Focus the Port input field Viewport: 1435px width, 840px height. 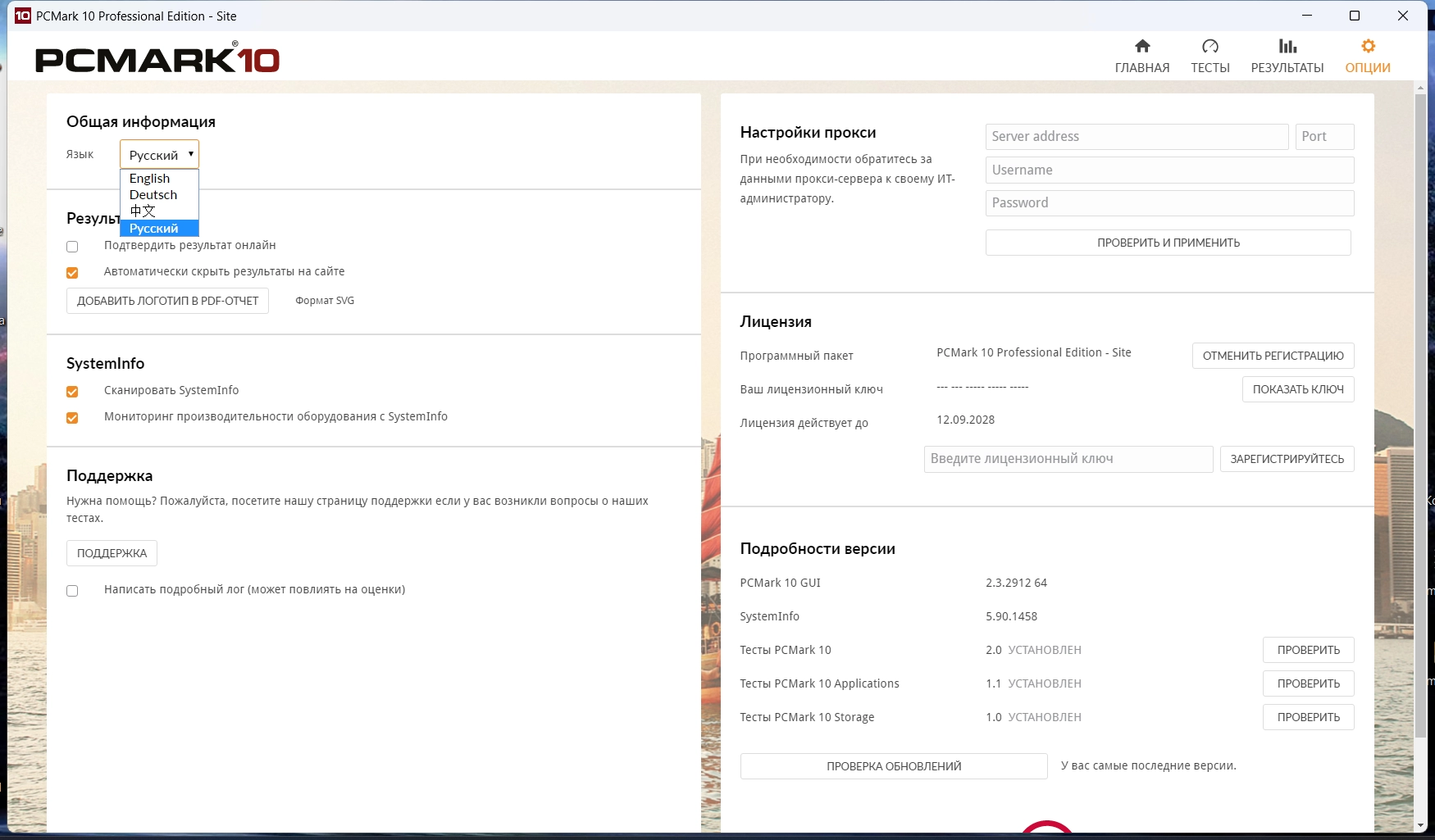[1325, 137]
